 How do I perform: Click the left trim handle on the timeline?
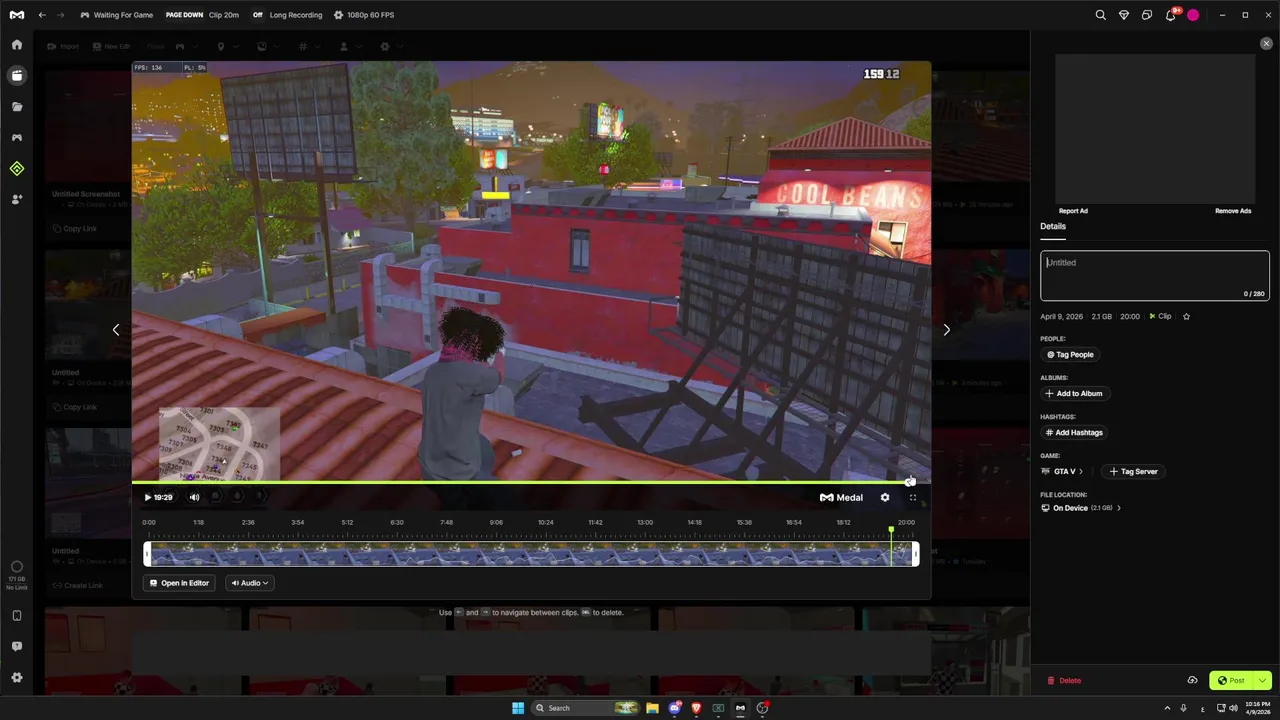pyautogui.click(x=147, y=554)
